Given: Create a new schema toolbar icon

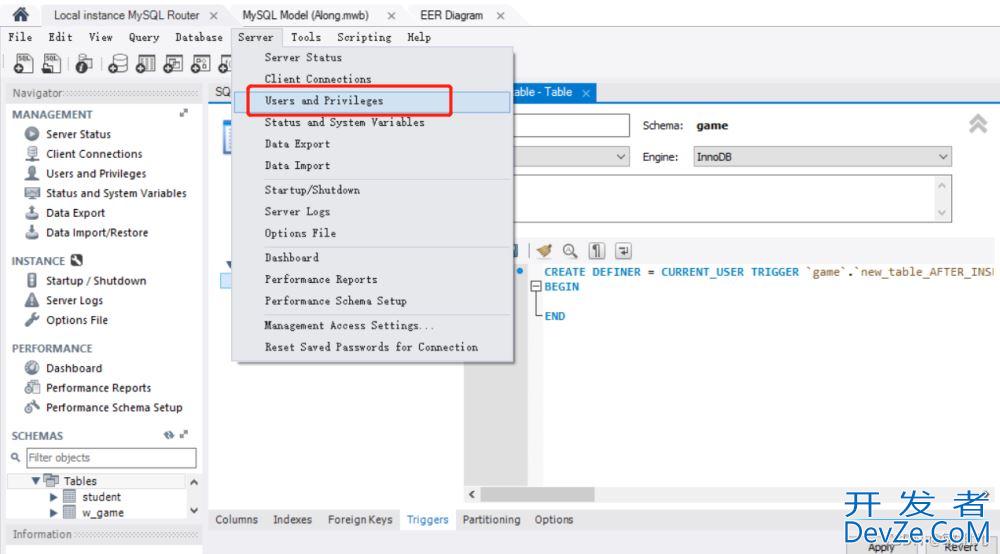Looking at the screenshot, I should (x=117, y=64).
